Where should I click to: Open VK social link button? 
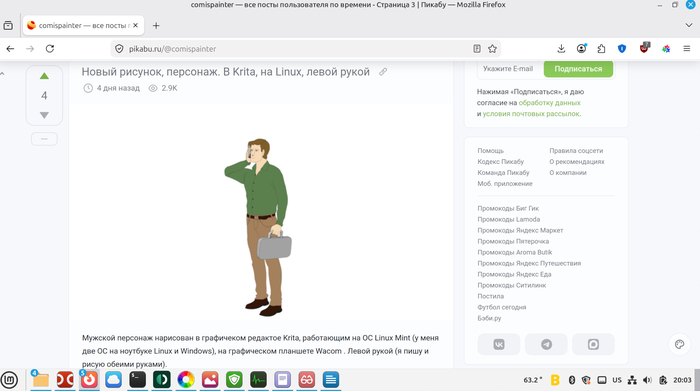pos(499,344)
